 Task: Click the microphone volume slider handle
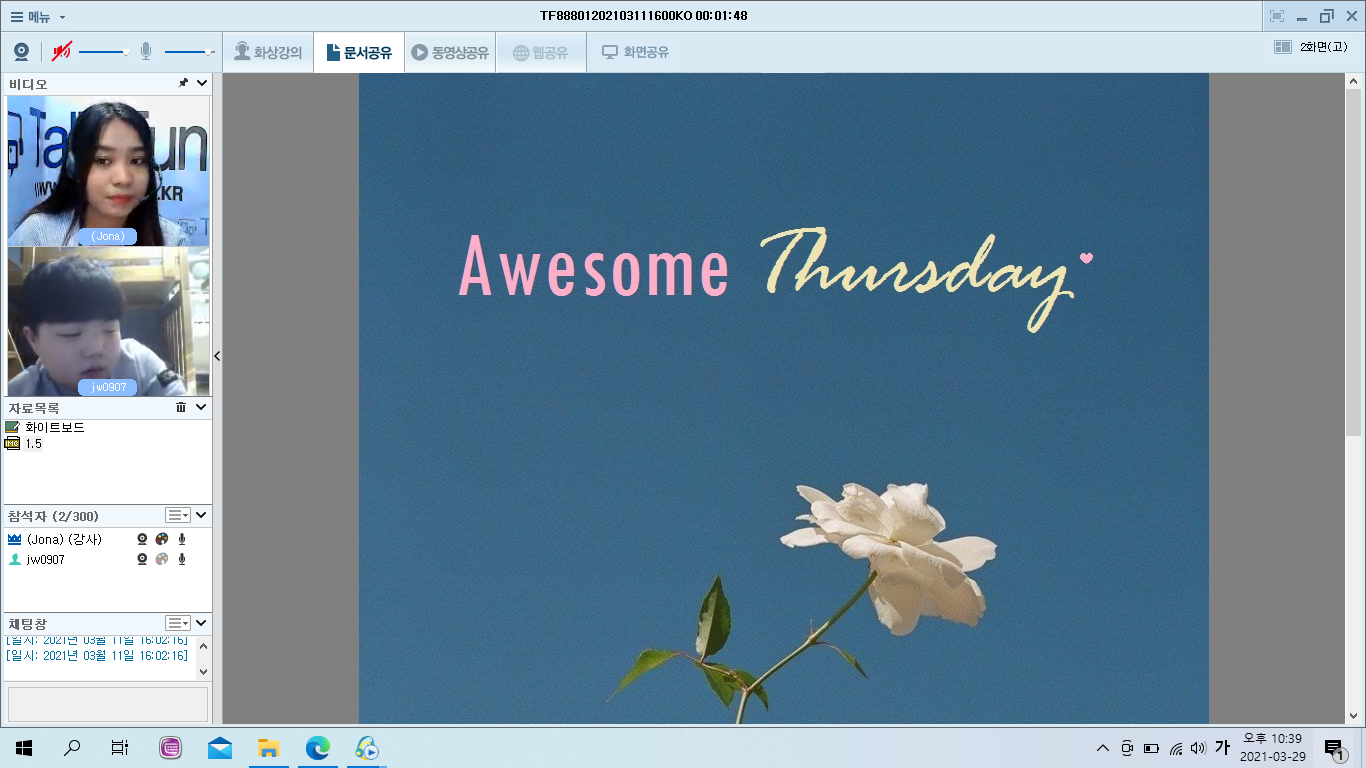pos(209,52)
